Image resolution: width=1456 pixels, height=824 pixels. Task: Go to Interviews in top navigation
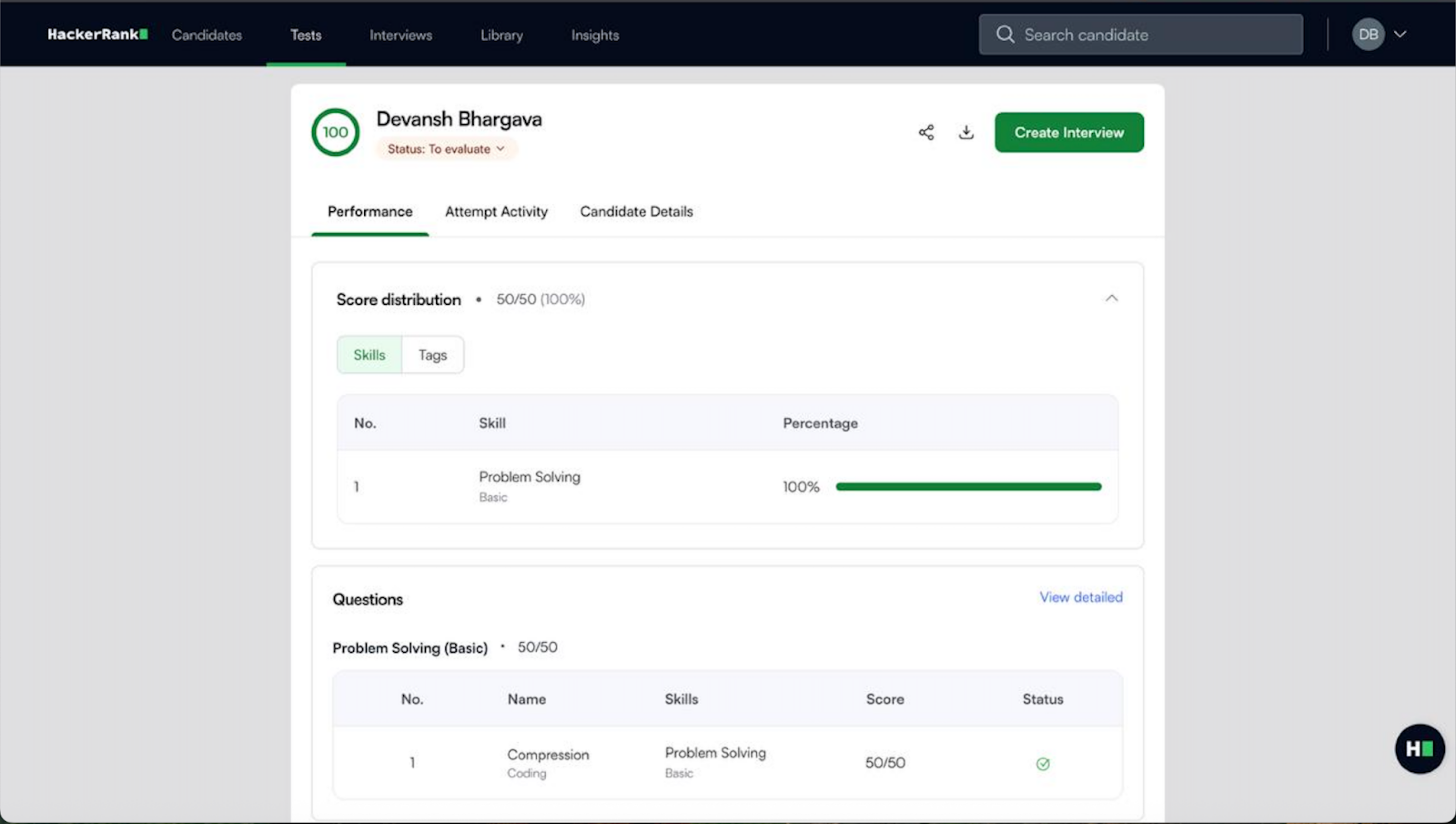coord(400,35)
